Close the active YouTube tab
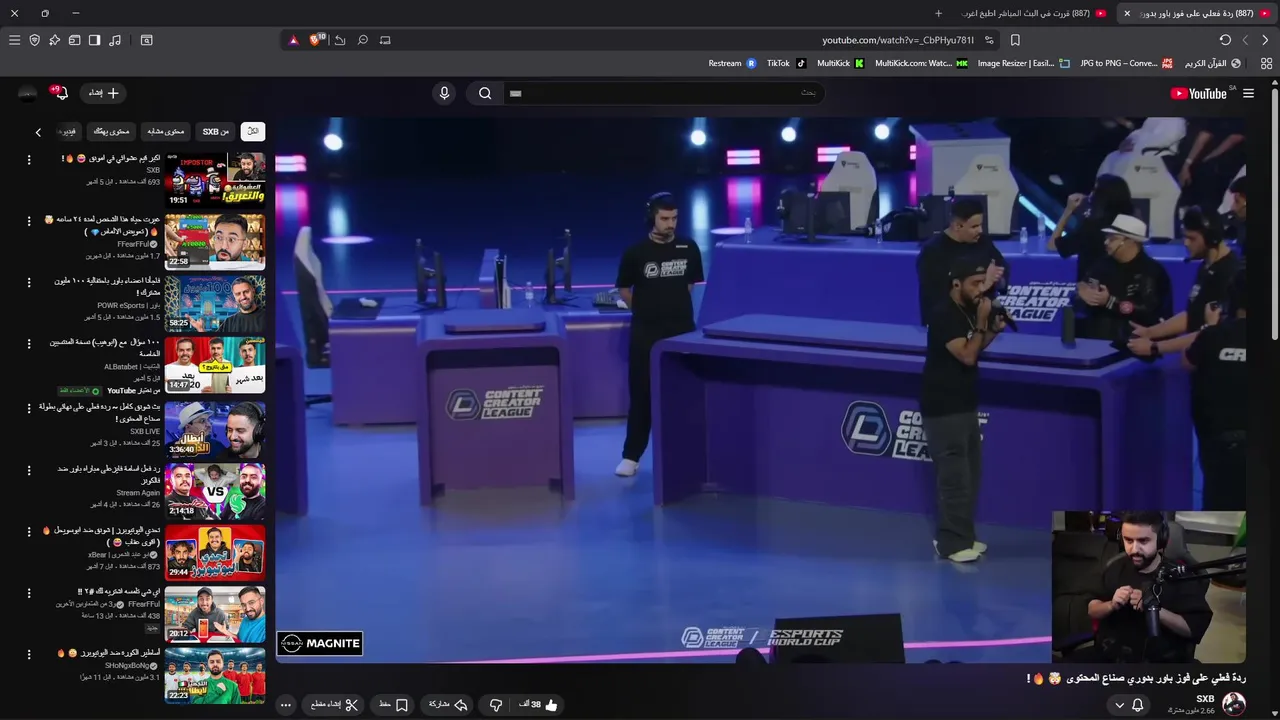Viewport: 1280px width, 720px height. click(1127, 13)
